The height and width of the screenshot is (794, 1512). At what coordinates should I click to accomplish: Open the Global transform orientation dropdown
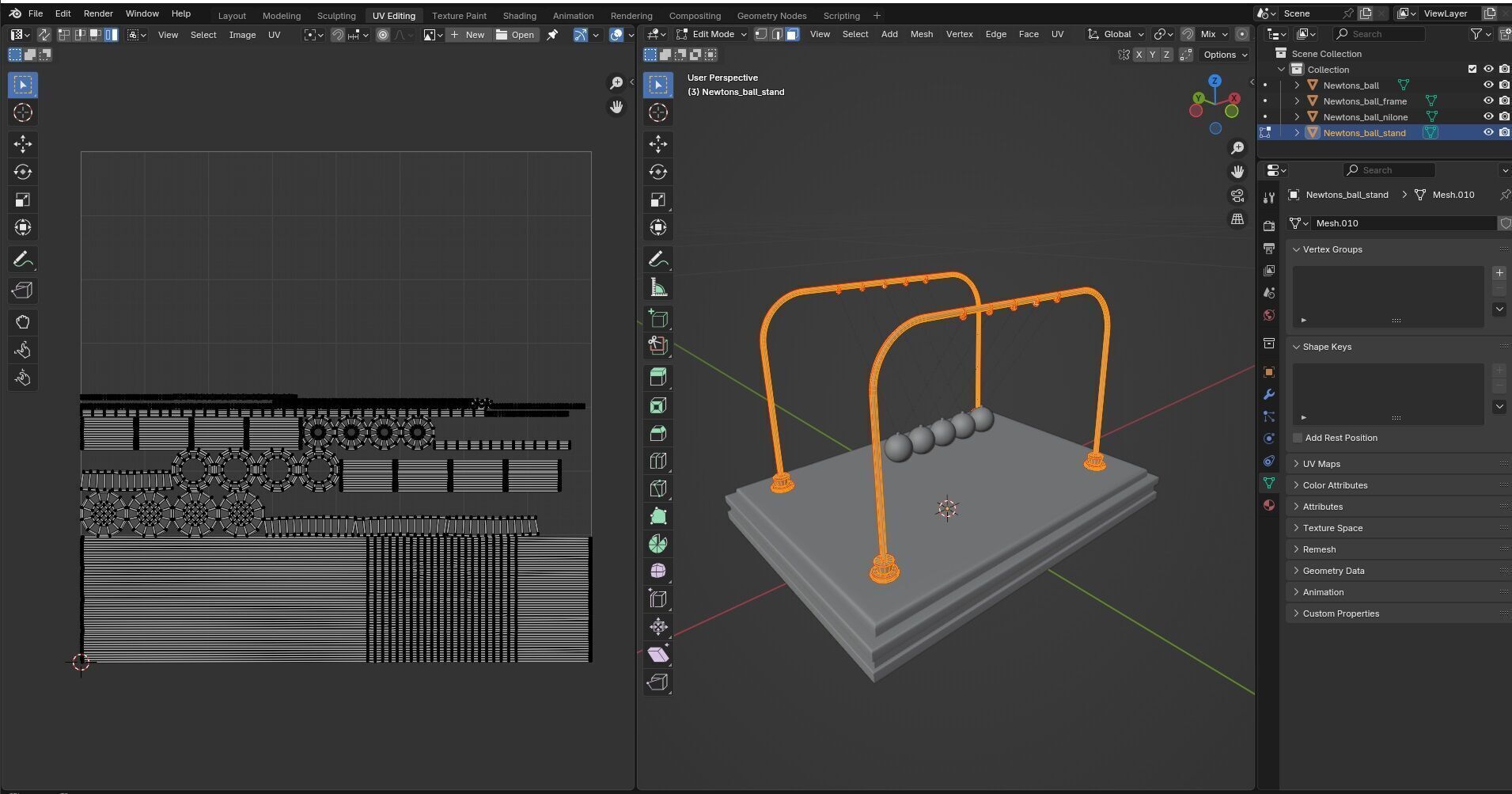click(x=1116, y=34)
